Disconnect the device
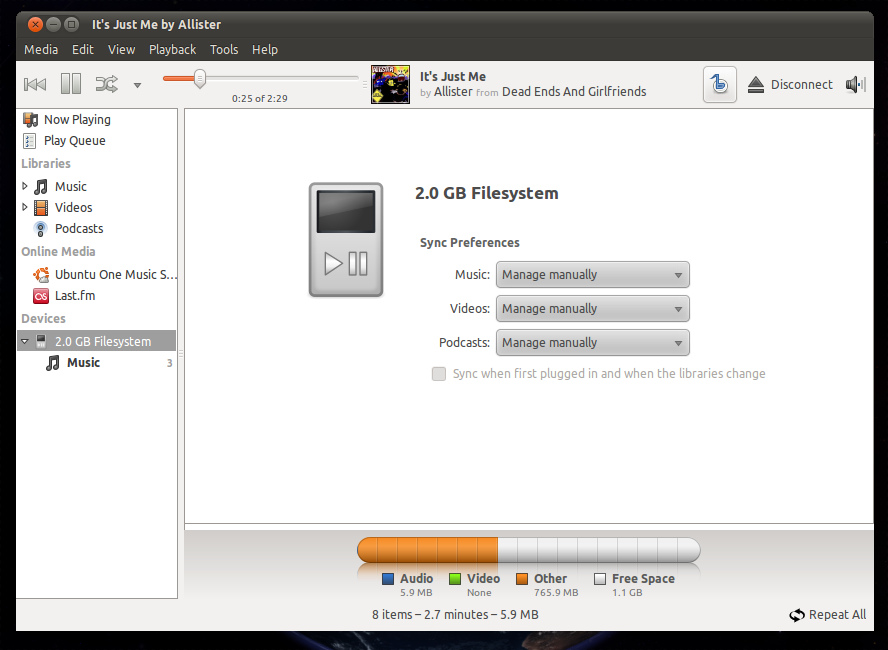888x650 pixels. click(x=790, y=85)
